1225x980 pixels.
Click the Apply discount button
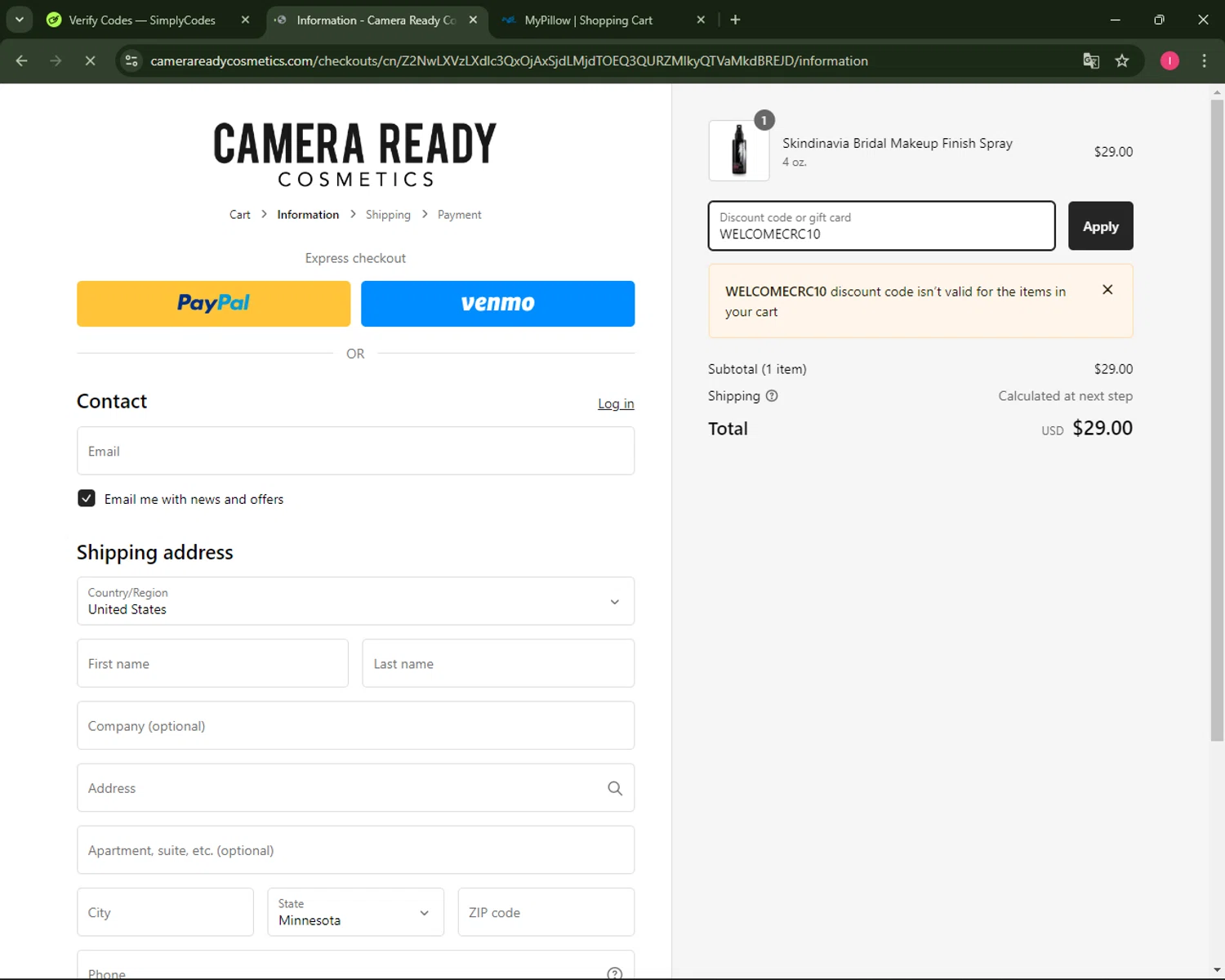pos(1100,226)
